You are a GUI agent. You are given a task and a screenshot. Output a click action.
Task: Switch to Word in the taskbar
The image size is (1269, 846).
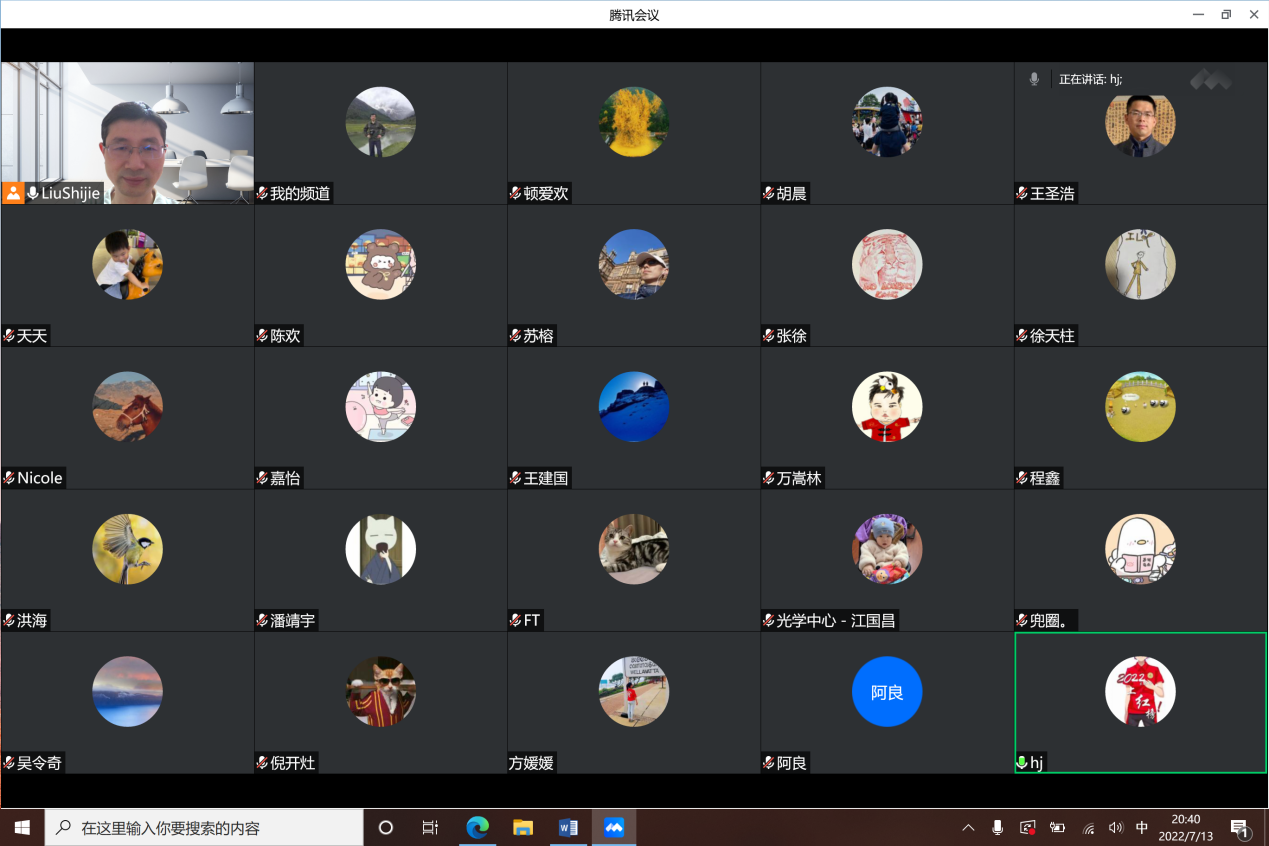pos(568,828)
